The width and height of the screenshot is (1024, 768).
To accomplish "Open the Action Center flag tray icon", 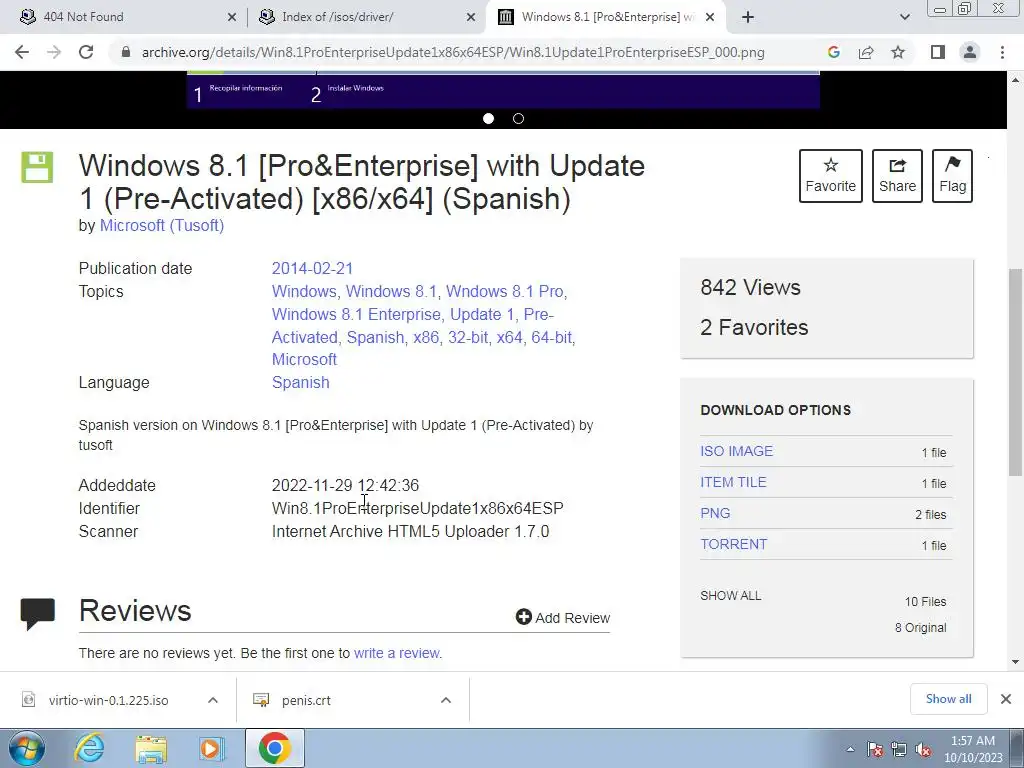I will tap(875, 749).
